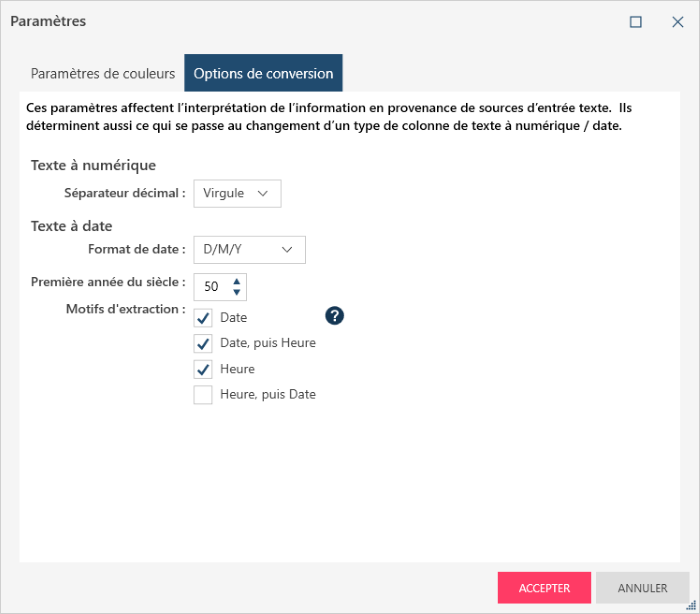Click the "Date, puis Heure" label text
The width and height of the screenshot is (700, 614).
pos(268,343)
